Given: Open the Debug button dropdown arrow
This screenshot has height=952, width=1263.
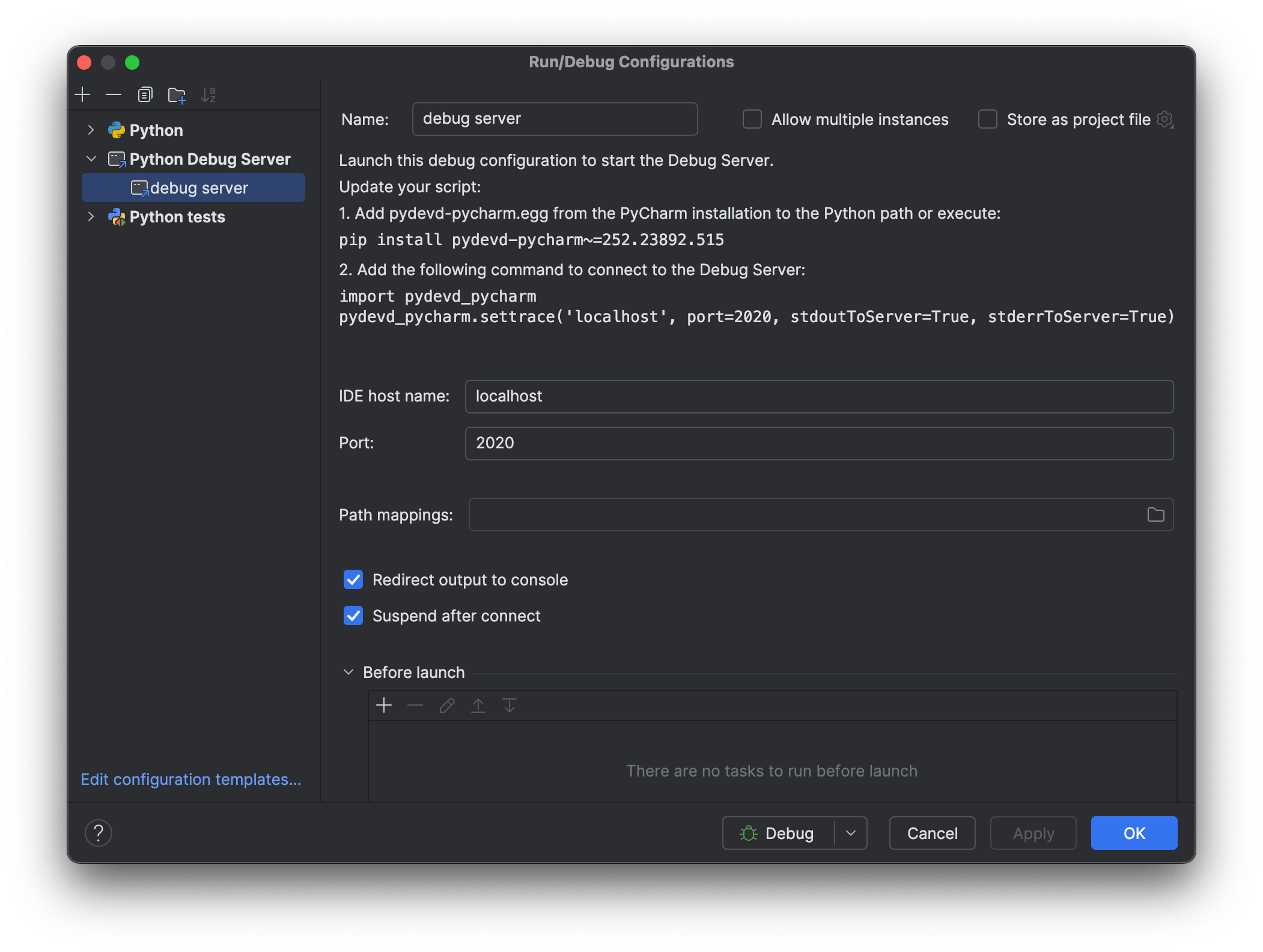Looking at the screenshot, I should tap(851, 833).
